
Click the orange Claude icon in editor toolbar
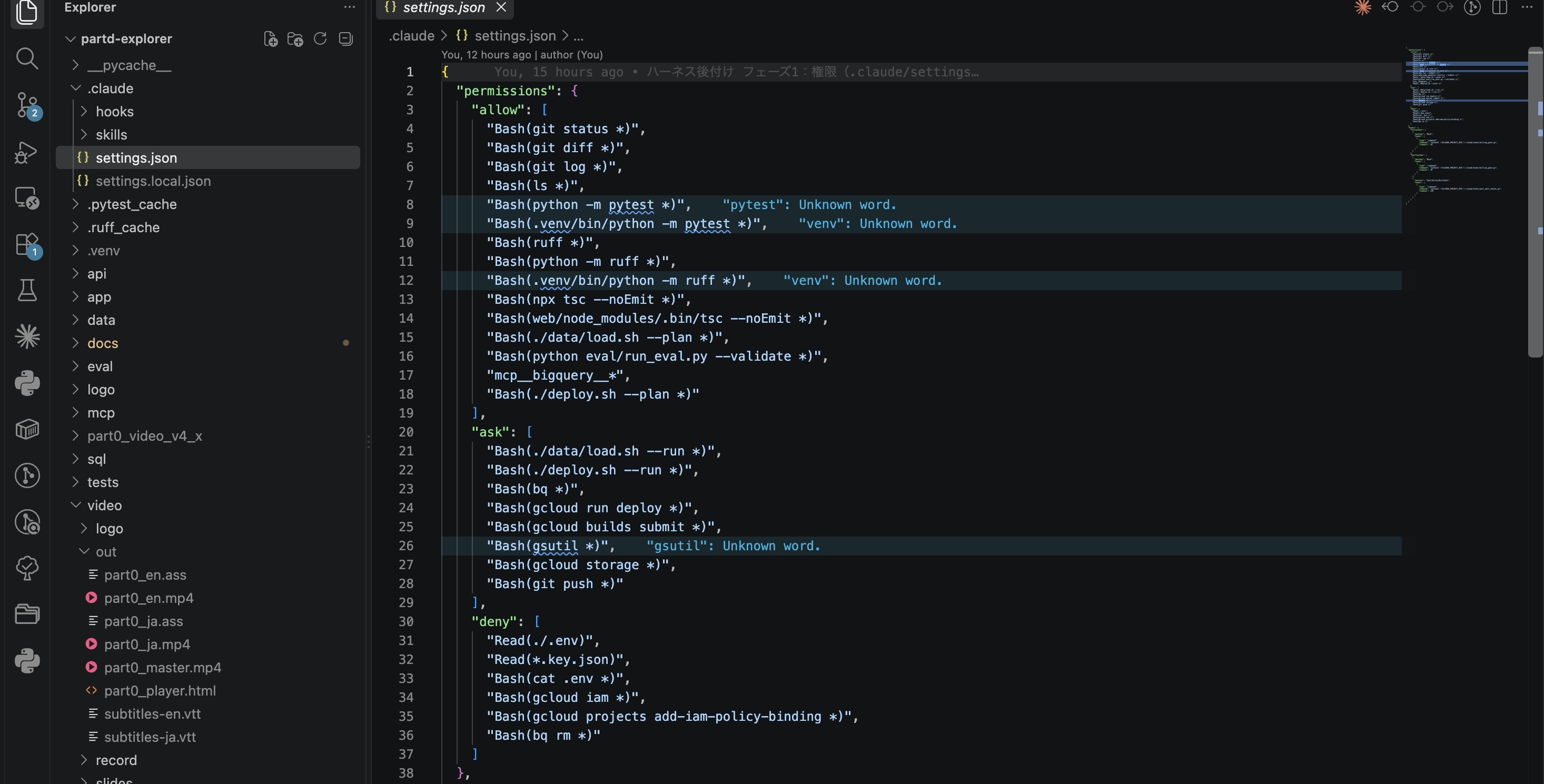1363,7
